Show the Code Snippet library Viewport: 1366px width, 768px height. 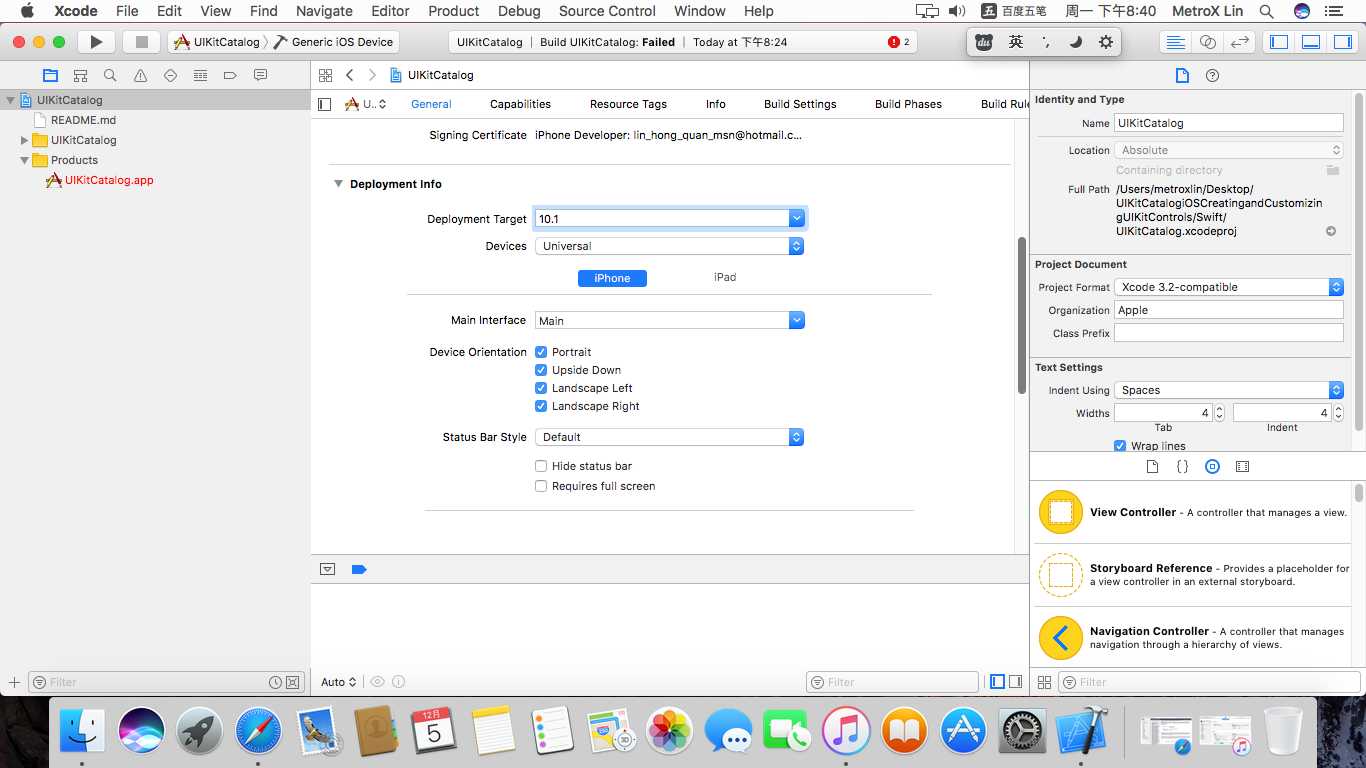pos(1182,466)
